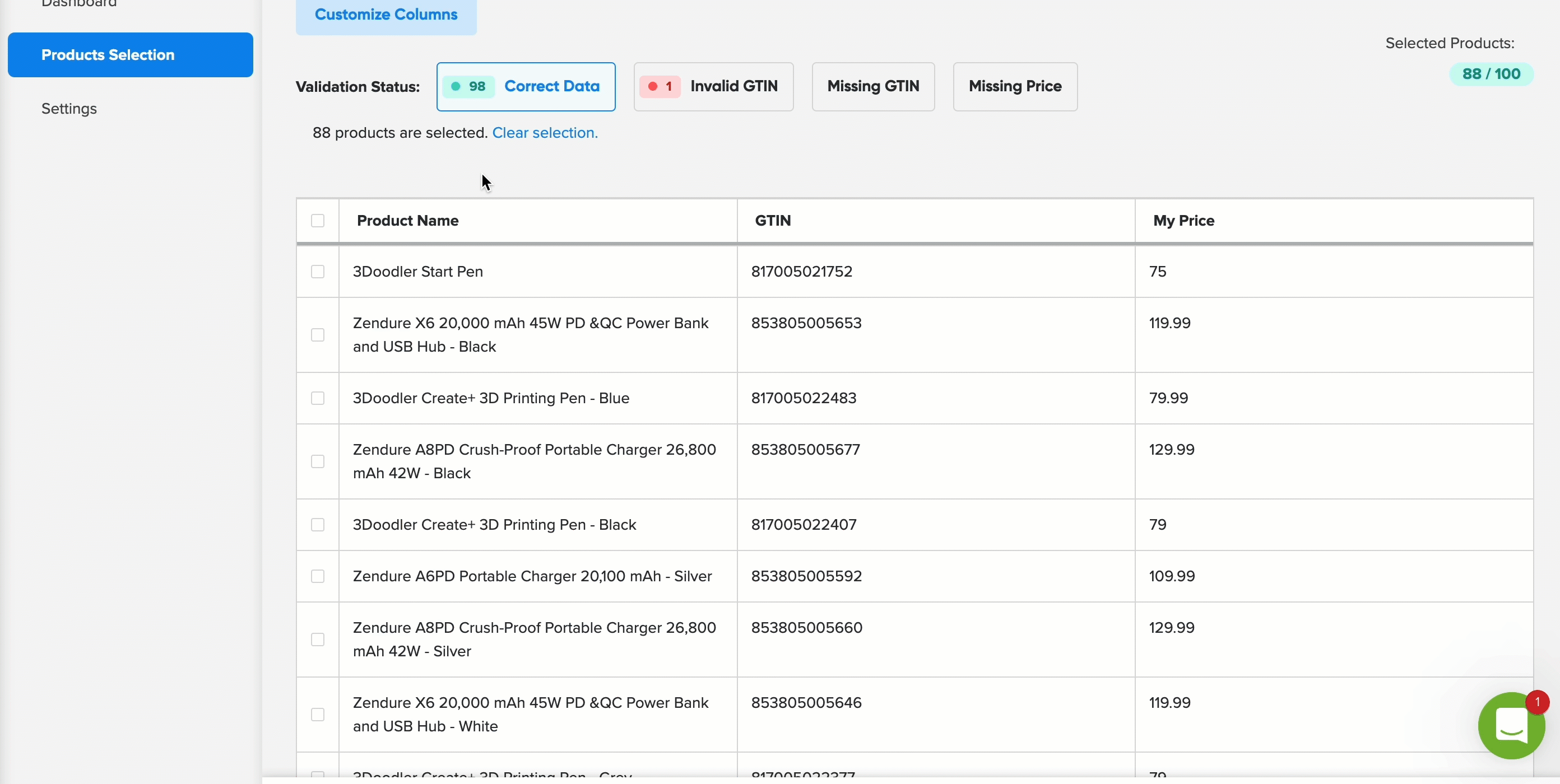Click the 88 / 100 selected products badge
Screen dimensions: 1560x784
click(x=1491, y=74)
